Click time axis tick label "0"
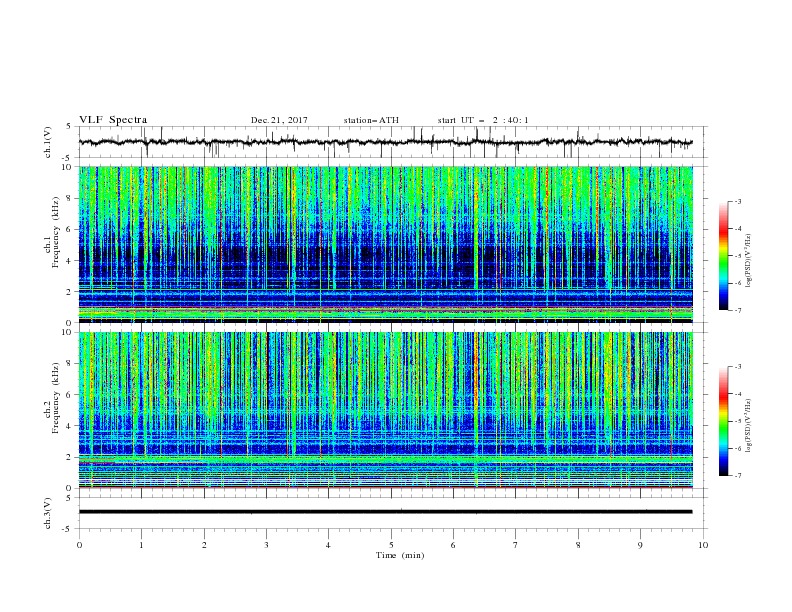The image size is (792, 612). 79,545
